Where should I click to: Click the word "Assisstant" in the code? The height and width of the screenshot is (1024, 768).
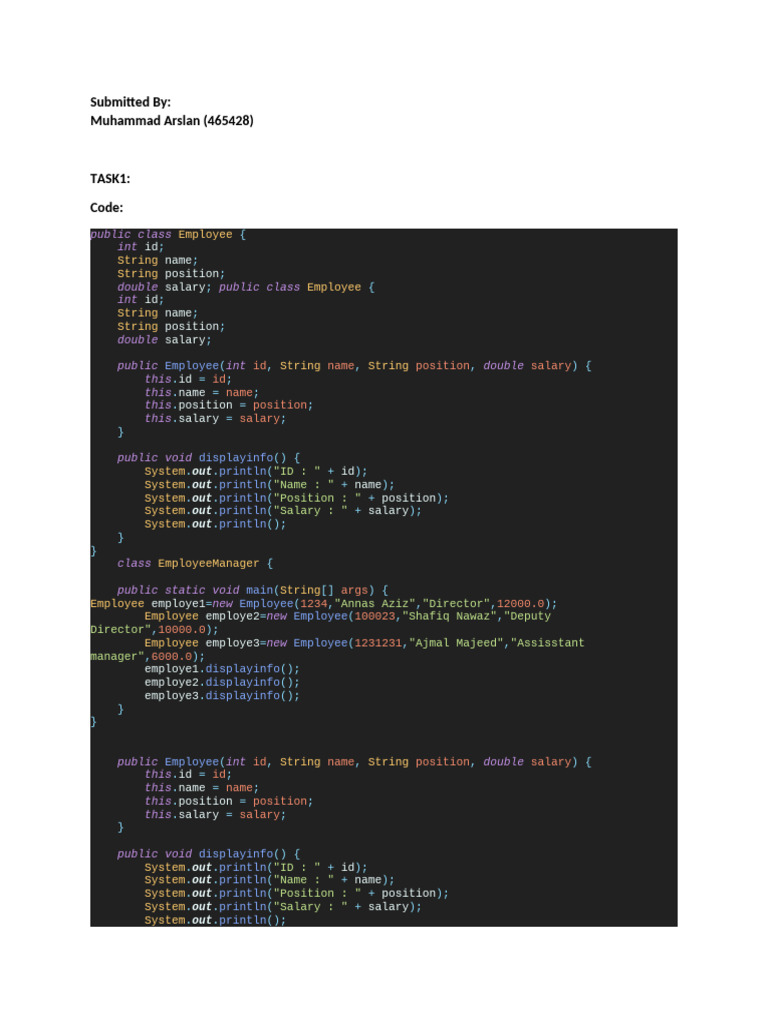pyautogui.click(x=547, y=643)
